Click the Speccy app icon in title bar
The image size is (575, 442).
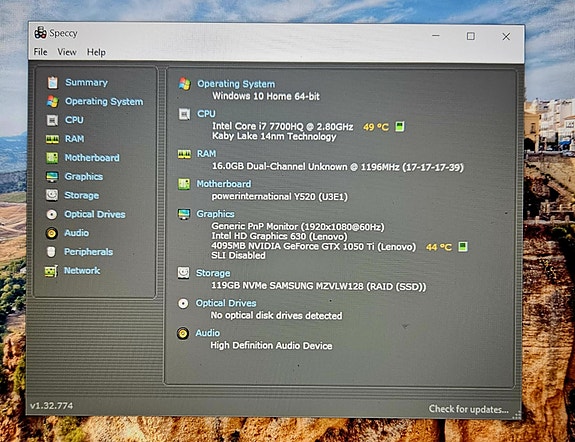pos(40,33)
